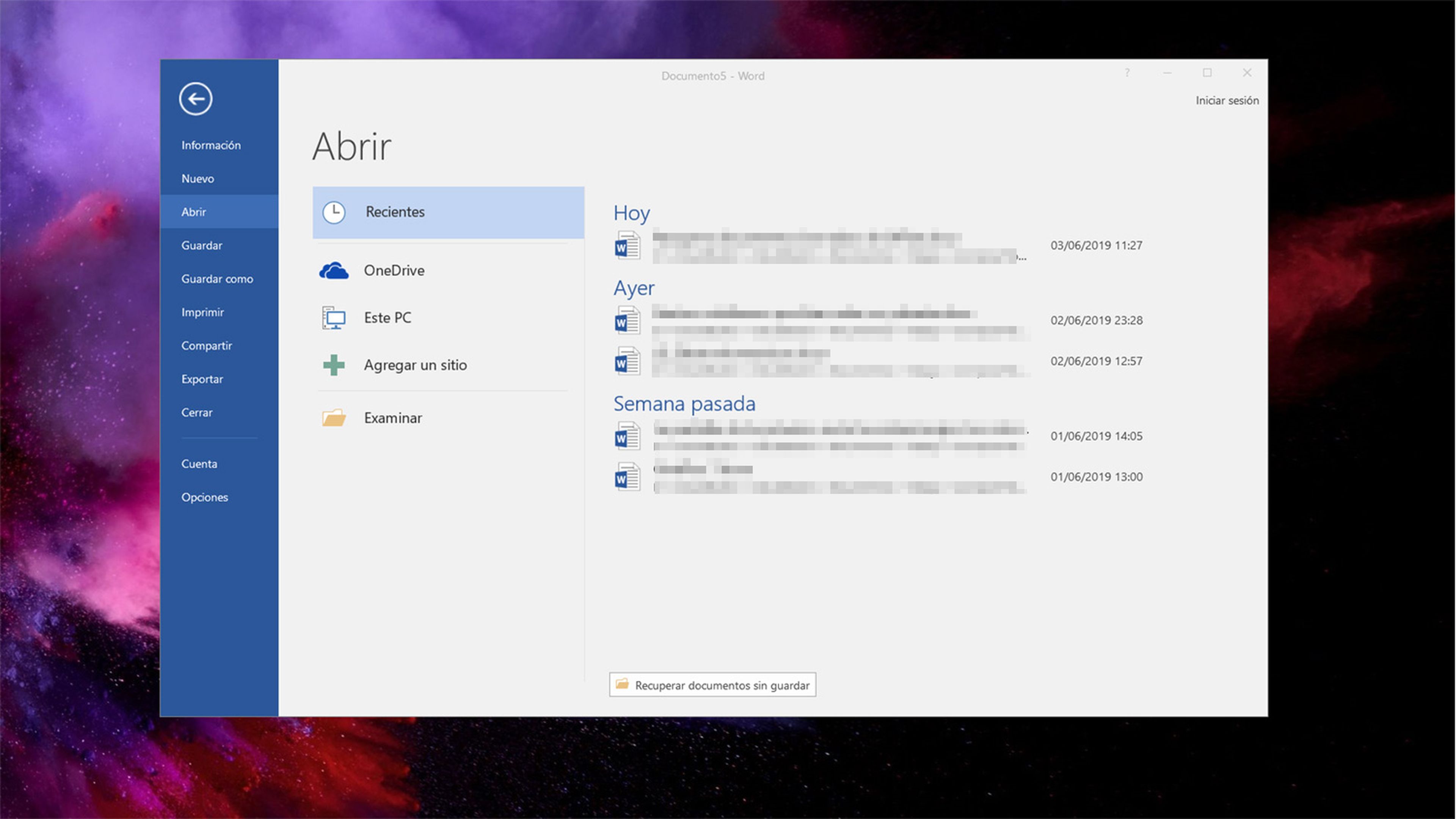Open Guardar como option
The image size is (1456, 819).
tap(219, 279)
